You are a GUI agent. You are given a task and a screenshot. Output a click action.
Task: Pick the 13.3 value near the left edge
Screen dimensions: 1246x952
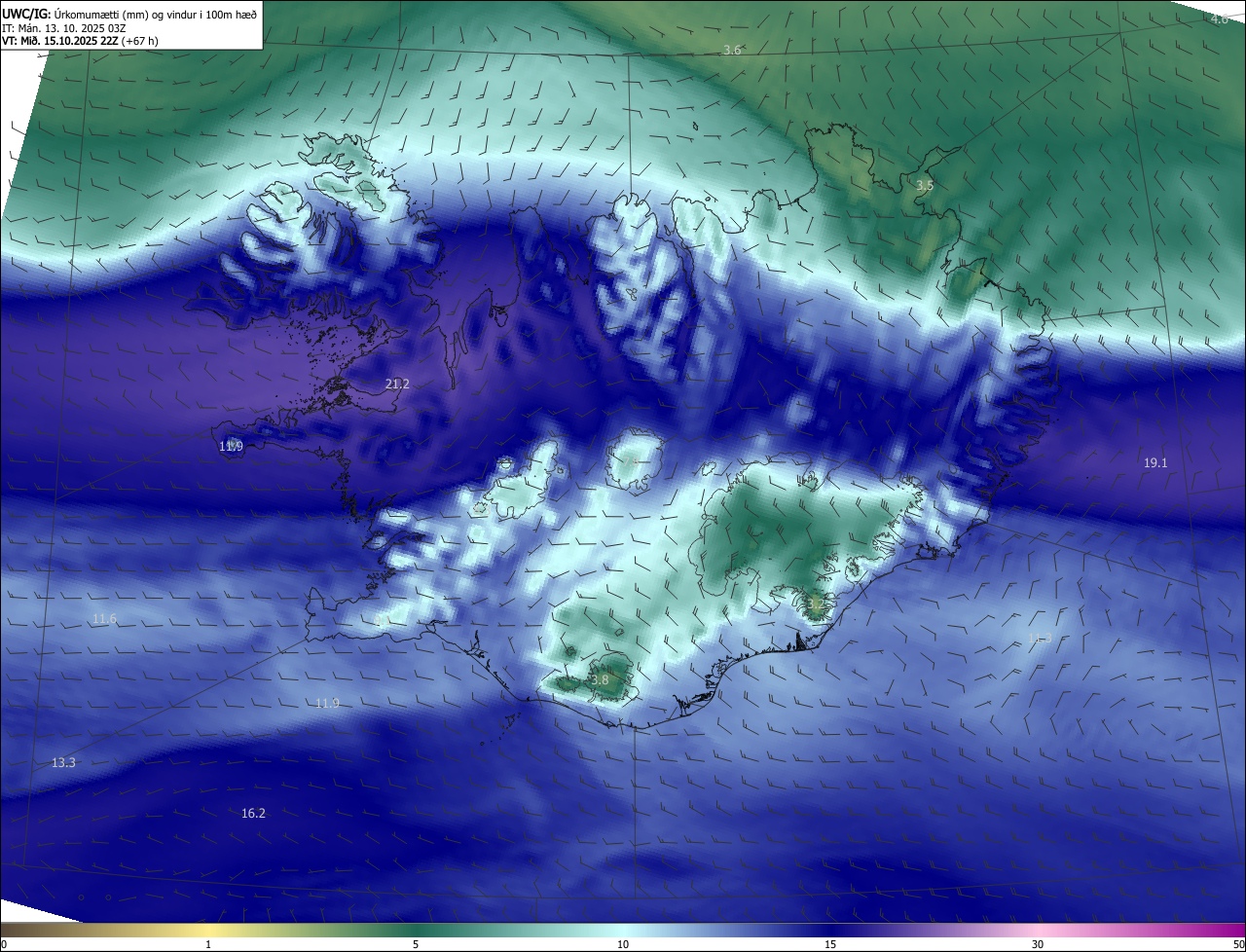tap(63, 763)
